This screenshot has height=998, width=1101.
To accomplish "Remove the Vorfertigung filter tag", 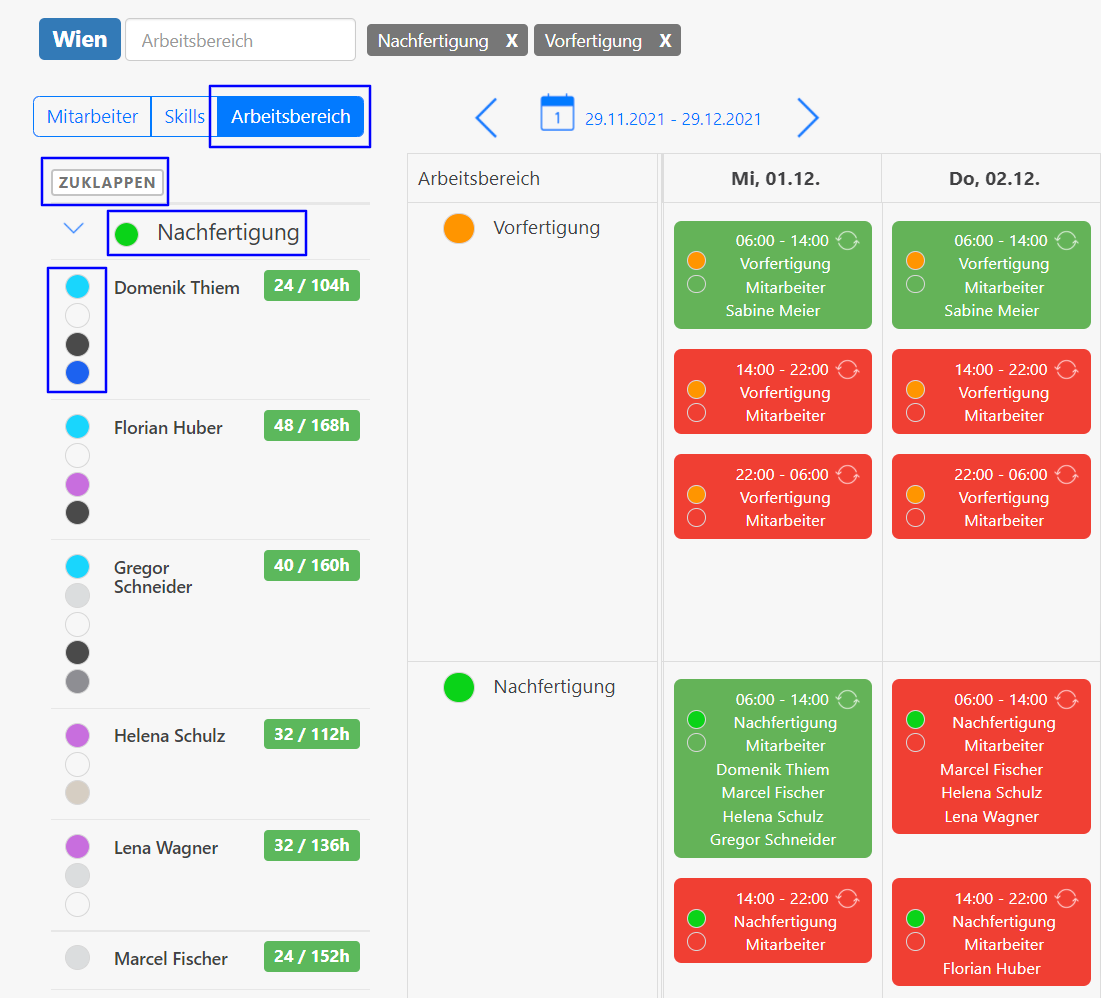I will coord(665,41).
